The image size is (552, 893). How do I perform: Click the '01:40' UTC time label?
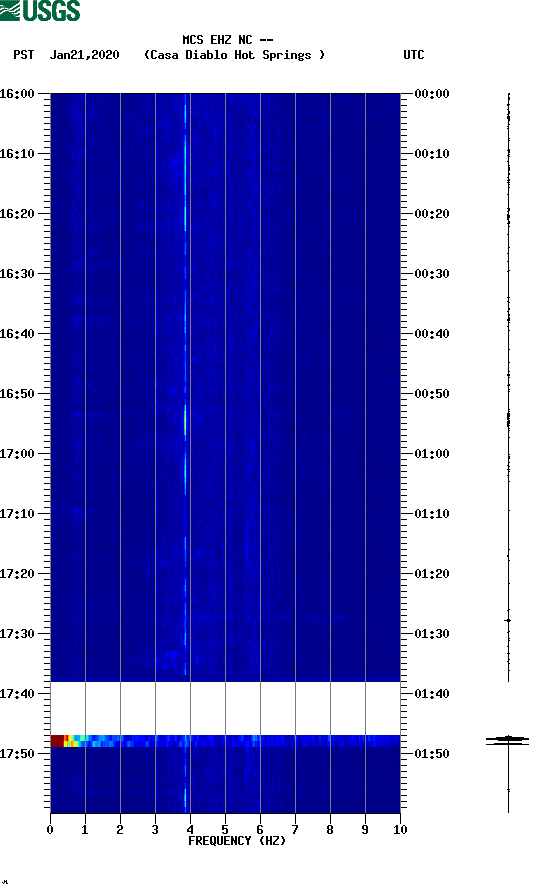(x=432, y=694)
